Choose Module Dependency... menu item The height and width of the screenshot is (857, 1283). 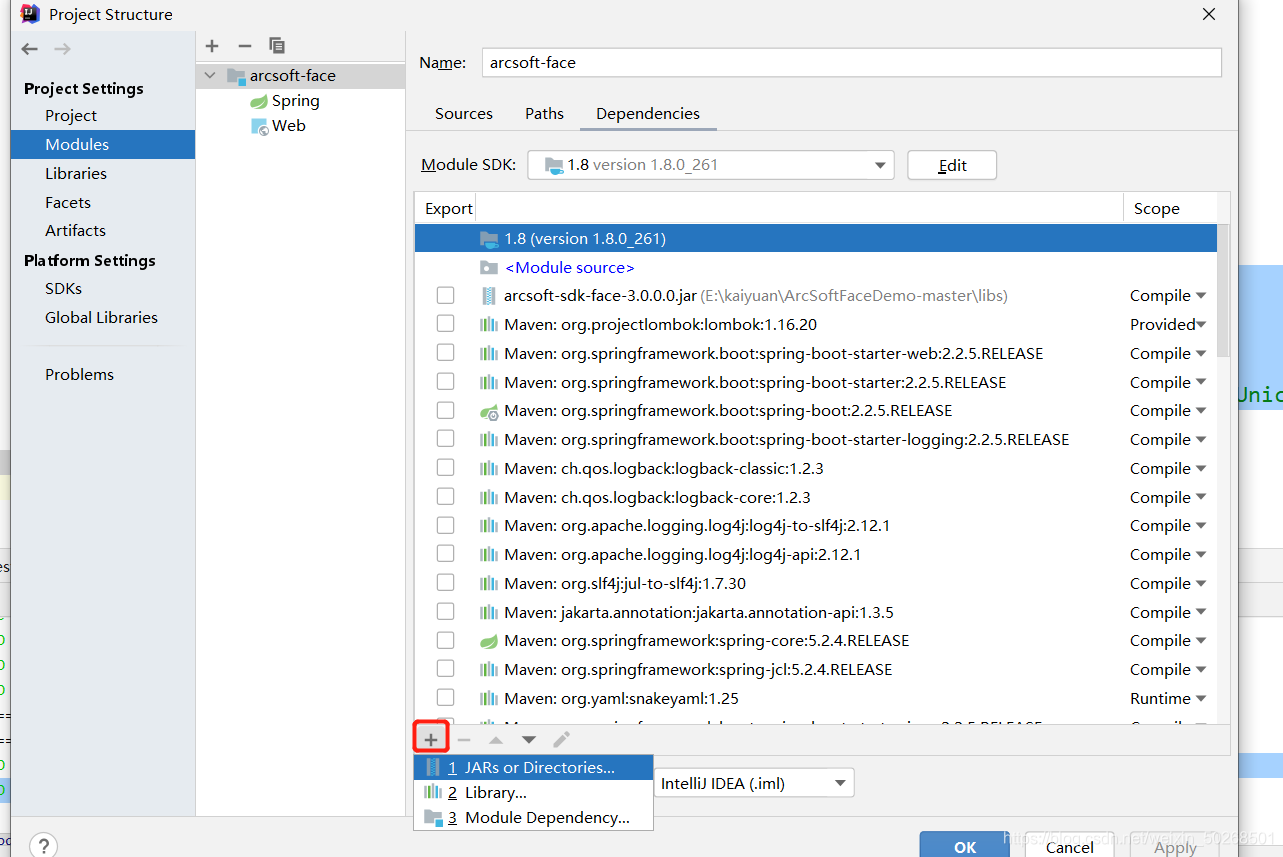point(534,818)
